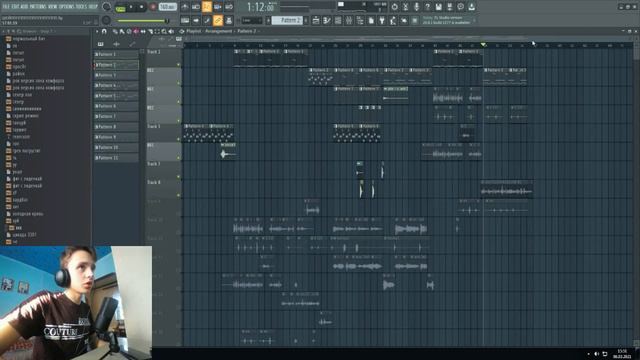Toggle typing keyboard to piano icon
This screenshot has height=360, width=640.
point(185,20)
